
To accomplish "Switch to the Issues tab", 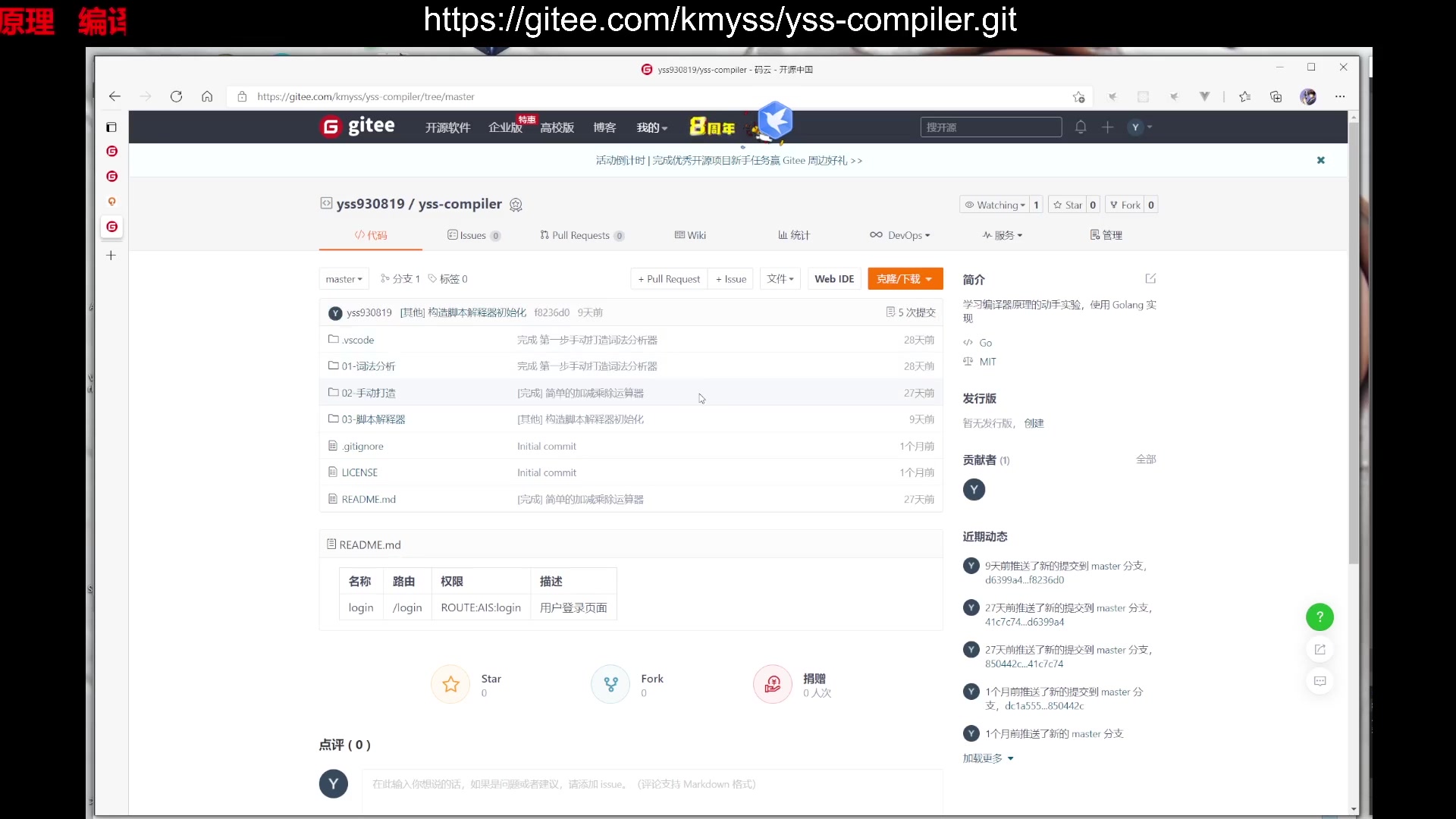I will 472,235.
